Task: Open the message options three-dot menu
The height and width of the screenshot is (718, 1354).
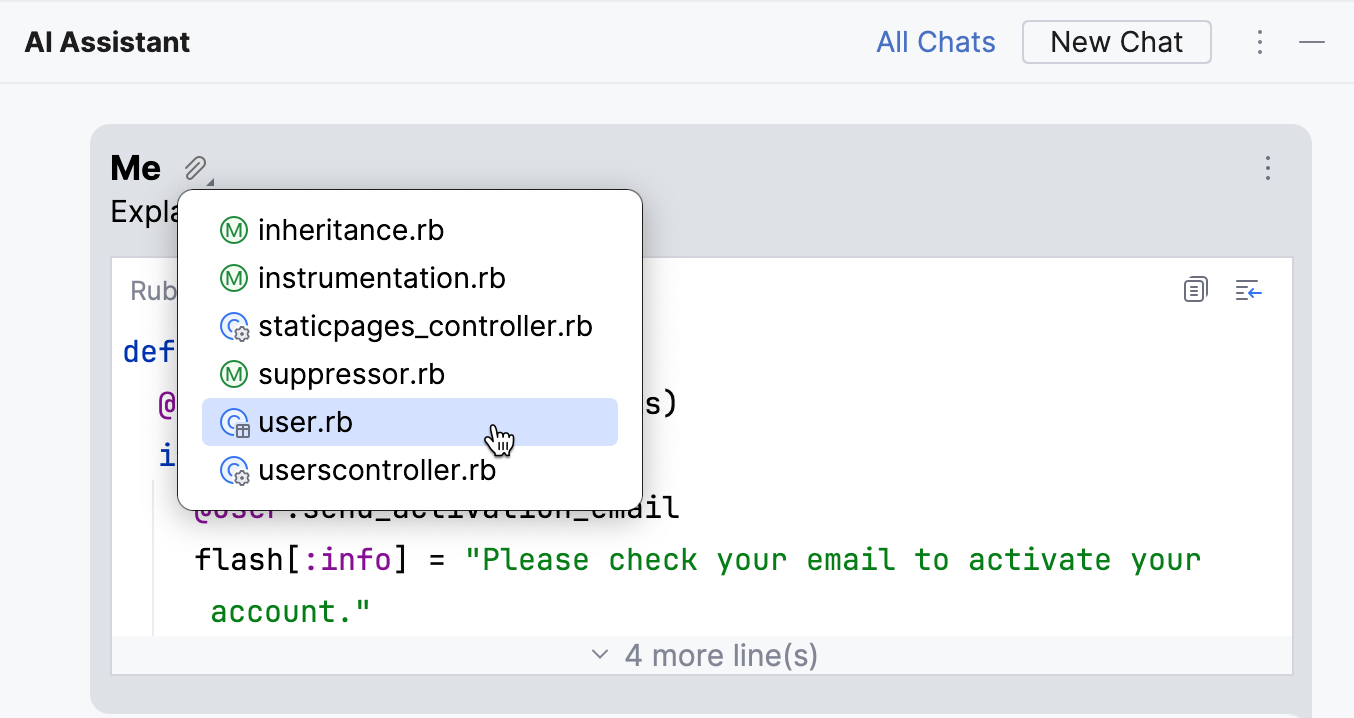Action: 1268,168
